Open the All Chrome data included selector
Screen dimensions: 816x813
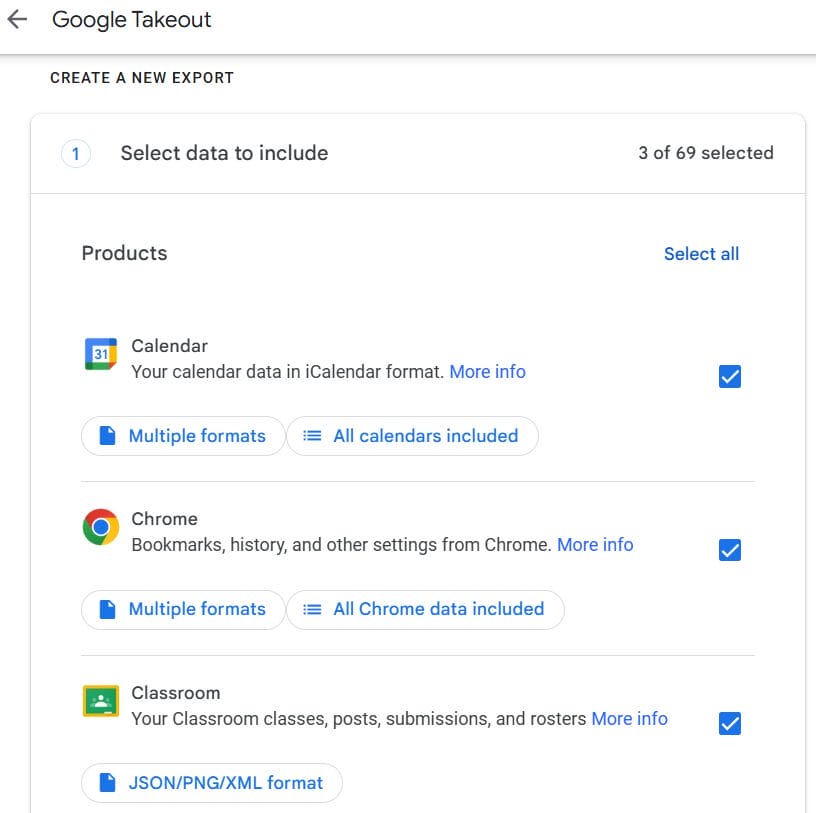point(425,609)
